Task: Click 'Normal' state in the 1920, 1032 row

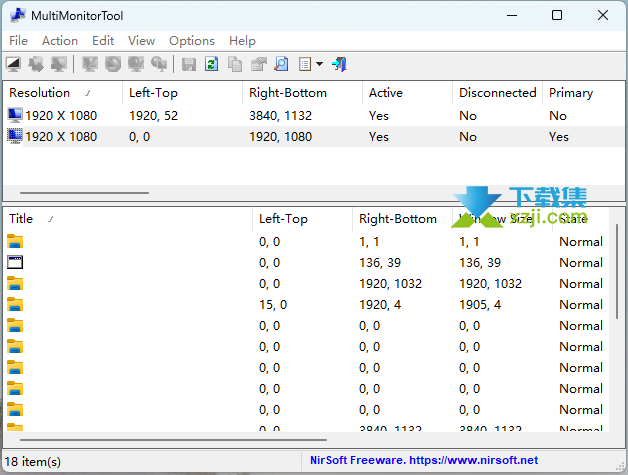Action: (x=581, y=284)
